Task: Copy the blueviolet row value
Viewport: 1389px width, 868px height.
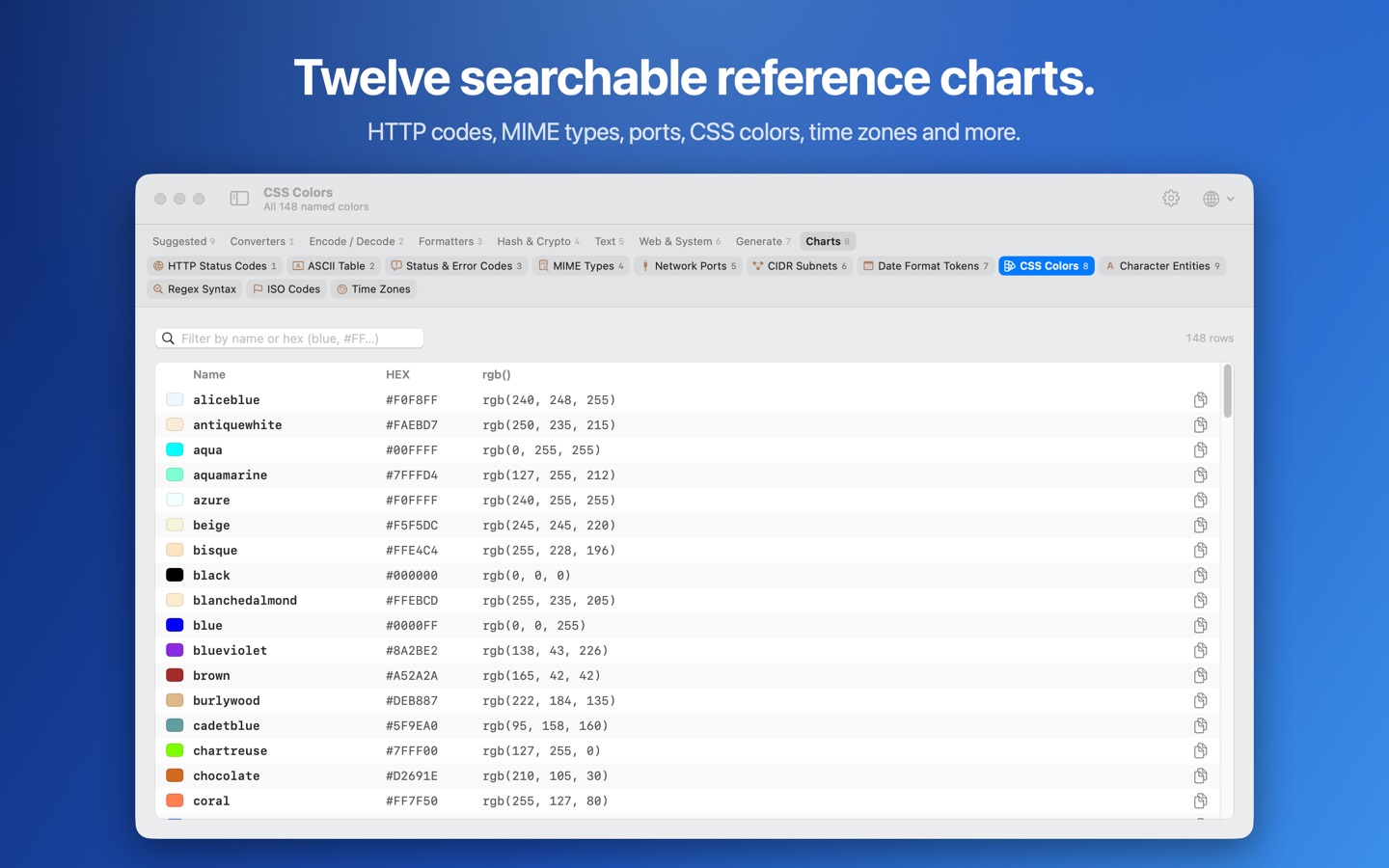Action: (1200, 651)
